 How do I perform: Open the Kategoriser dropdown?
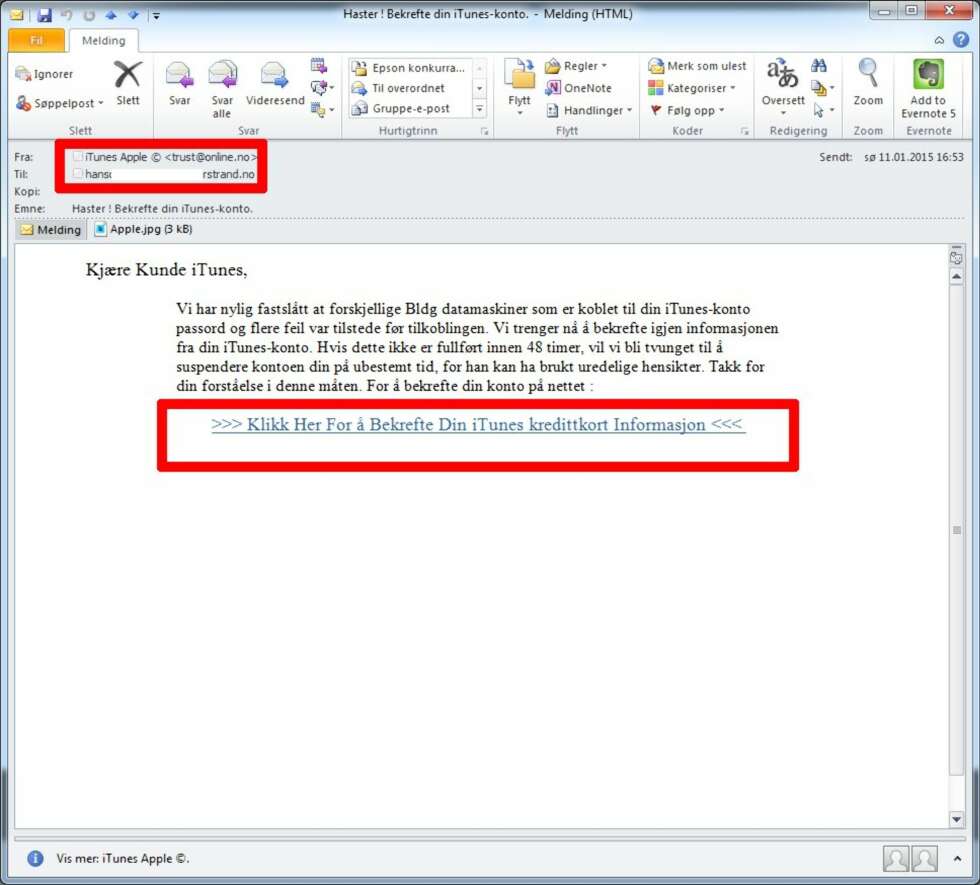[x=692, y=88]
